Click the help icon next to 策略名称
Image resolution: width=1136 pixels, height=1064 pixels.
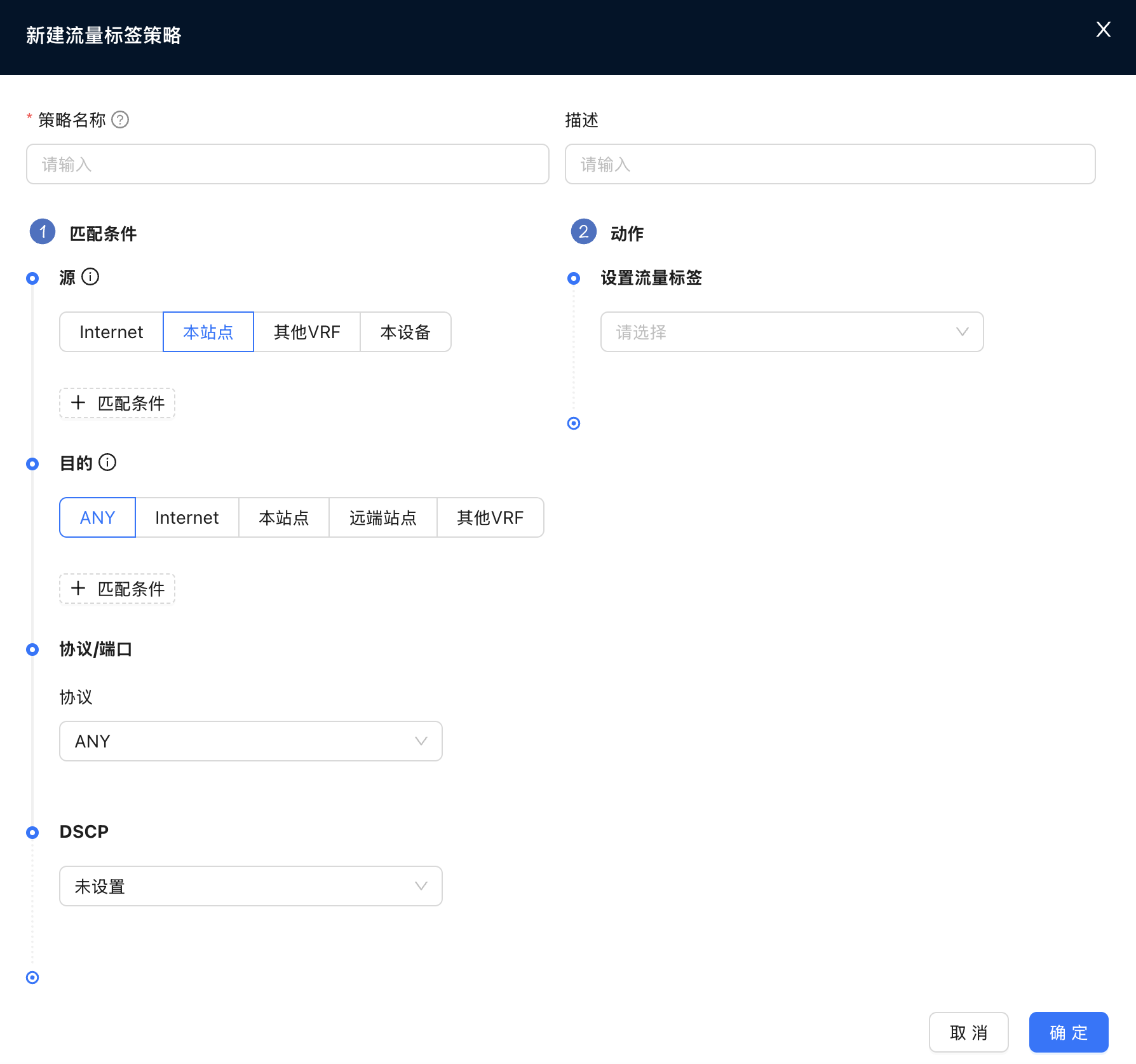pyautogui.click(x=121, y=119)
